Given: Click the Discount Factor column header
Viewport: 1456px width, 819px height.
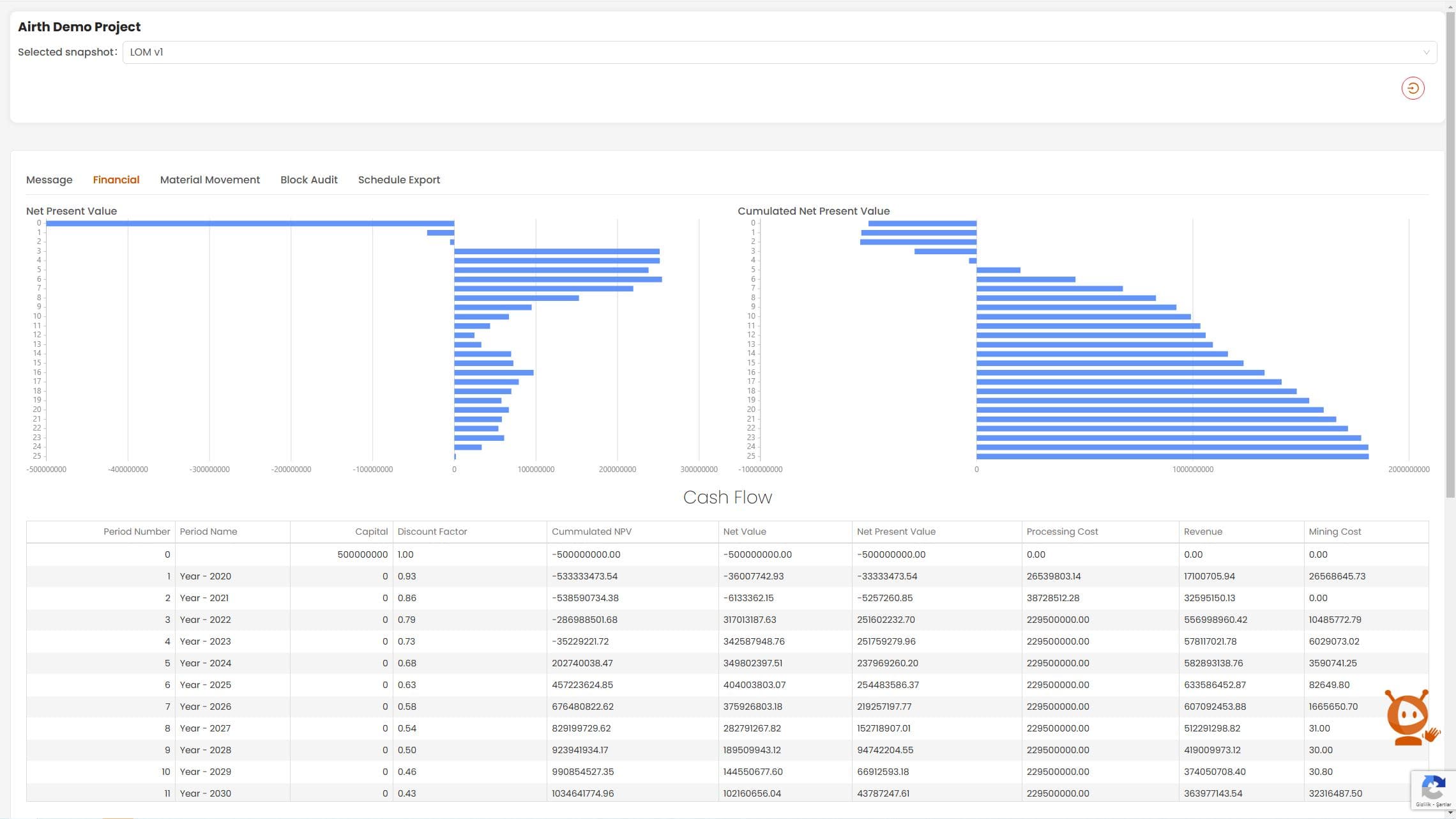Looking at the screenshot, I should 432,532.
